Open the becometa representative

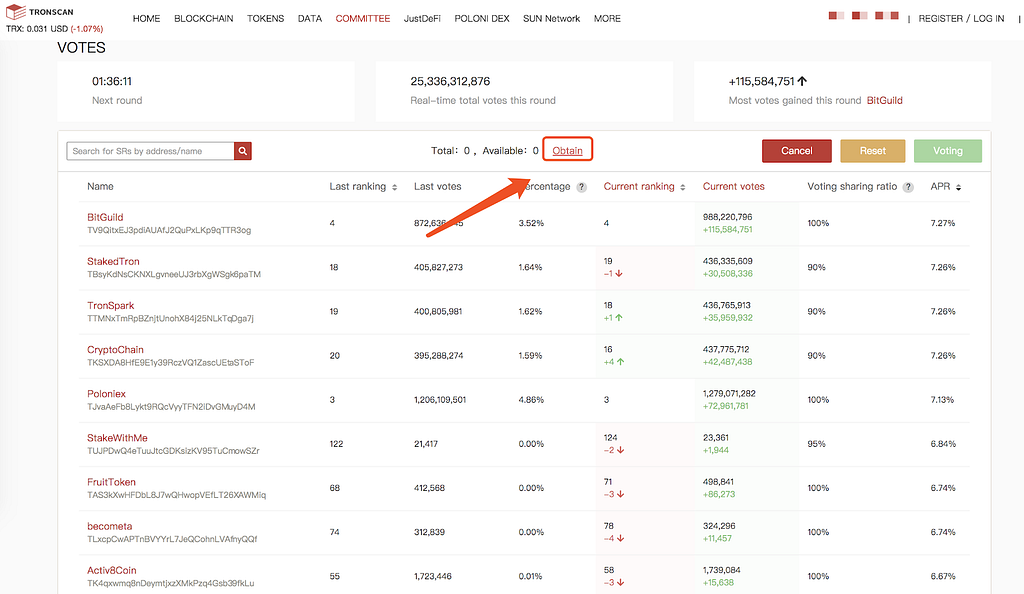(x=109, y=526)
